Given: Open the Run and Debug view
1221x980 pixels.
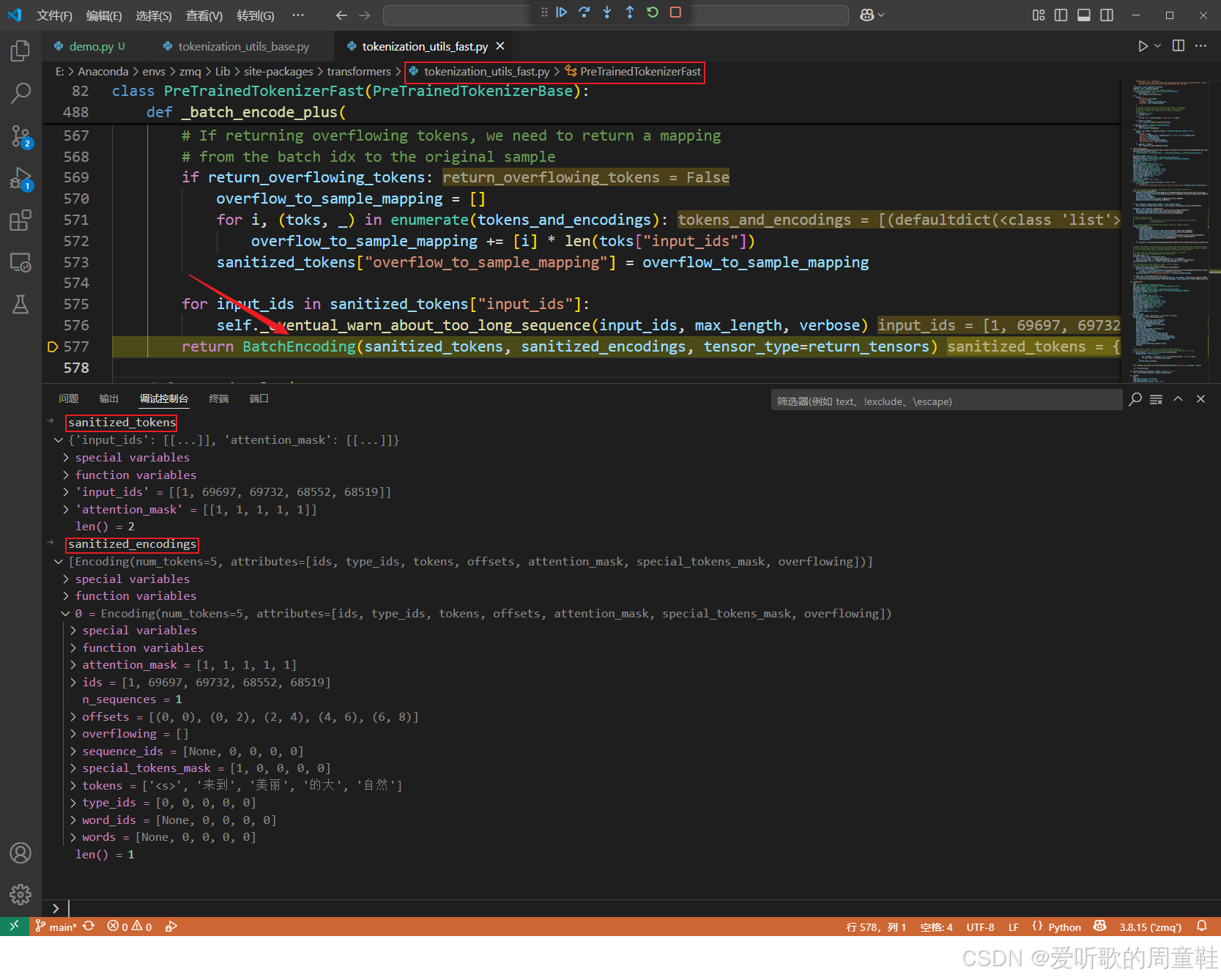Looking at the screenshot, I should coord(21,178).
